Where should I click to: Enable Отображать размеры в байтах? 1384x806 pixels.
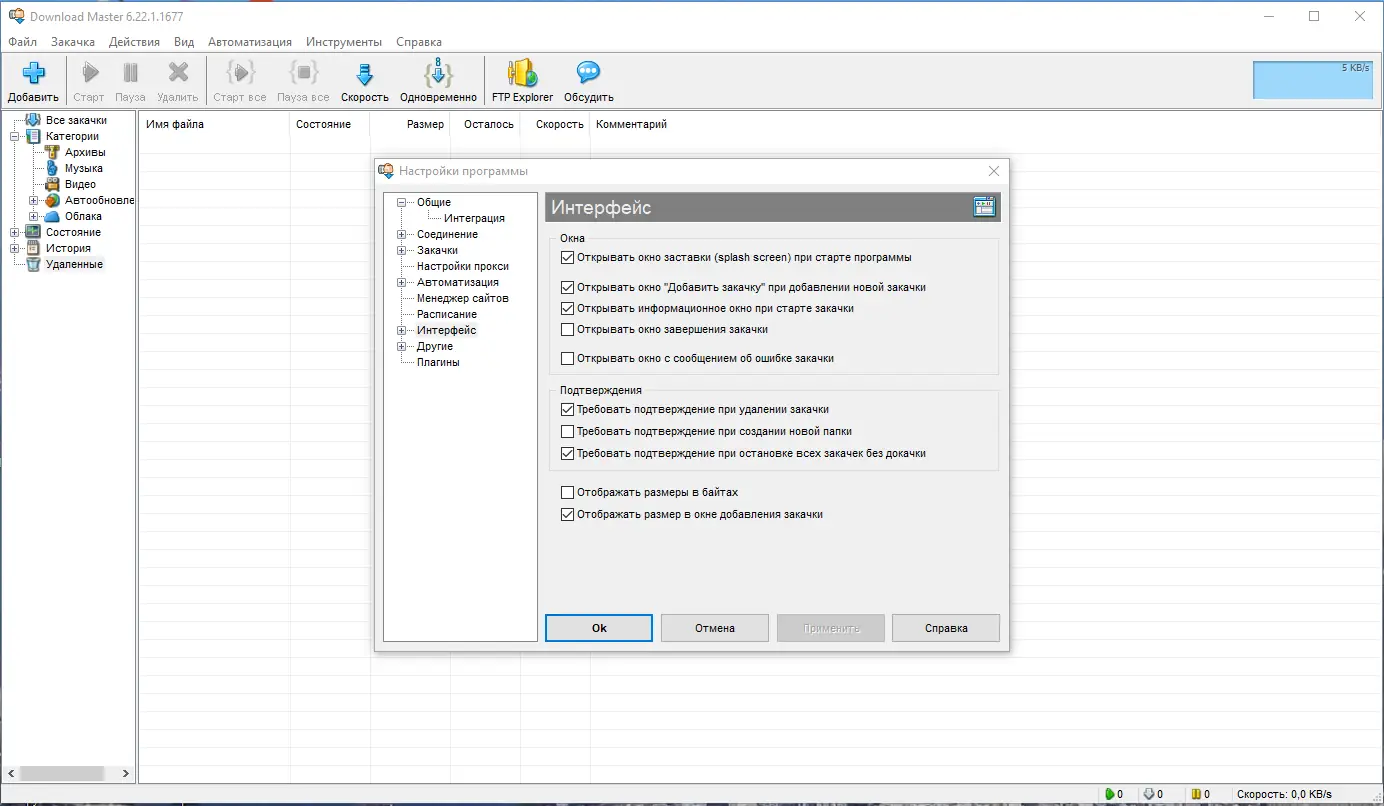coord(568,492)
